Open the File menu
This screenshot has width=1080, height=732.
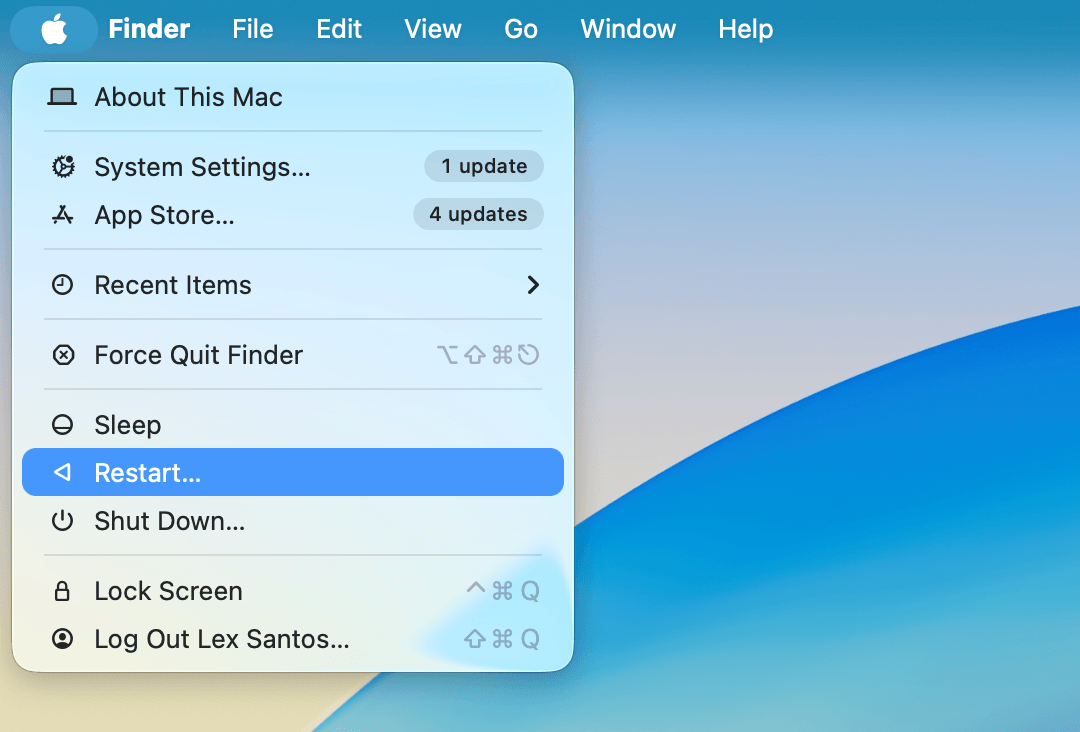[x=253, y=29]
